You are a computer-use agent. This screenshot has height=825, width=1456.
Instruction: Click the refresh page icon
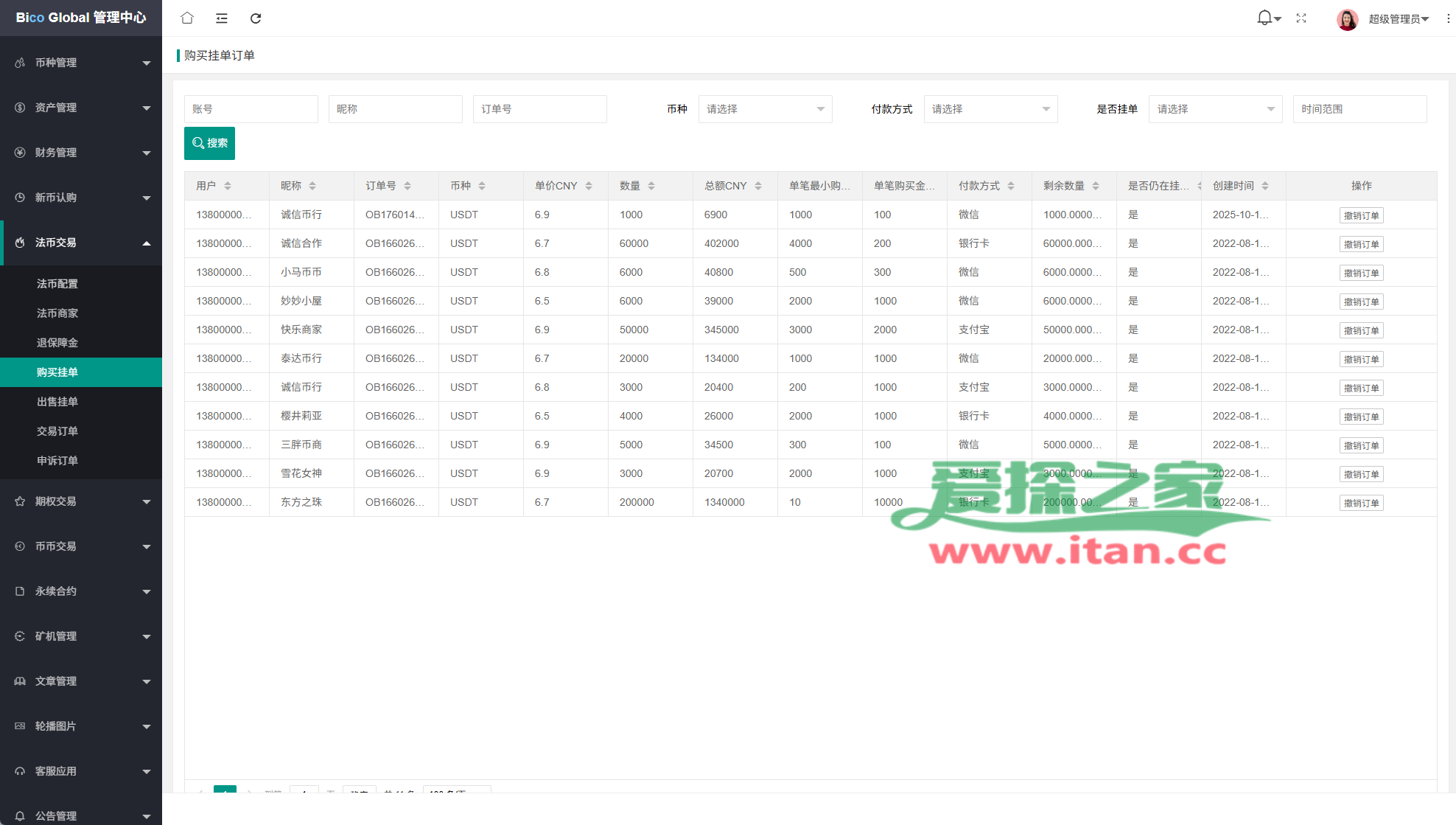pos(256,18)
